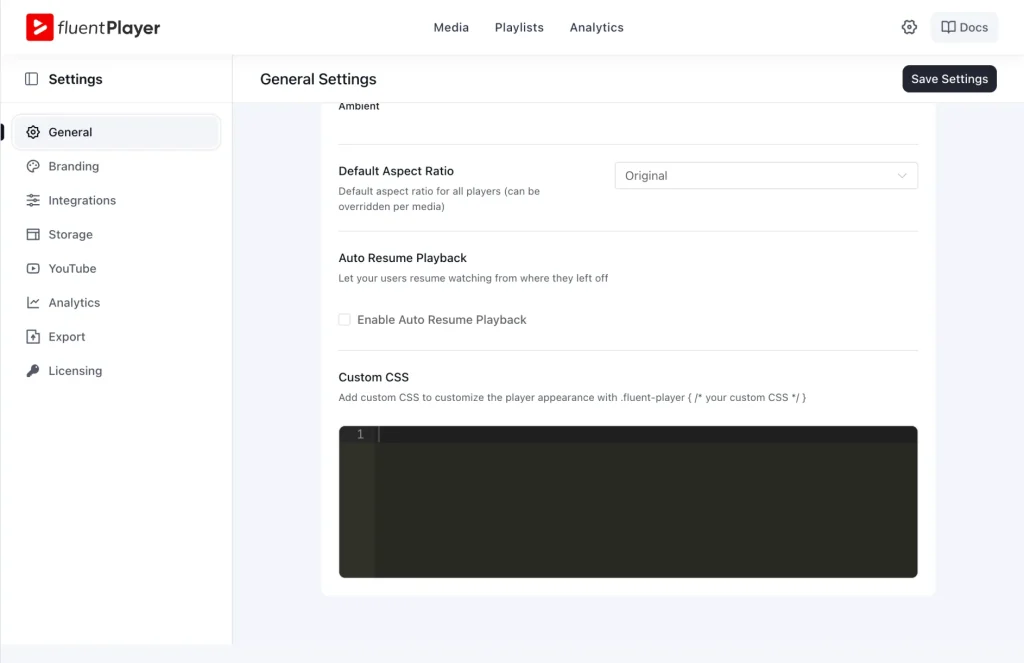Image resolution: width=1024 pixels, height=663 pixels.
Task: Click the Branding palette icon
Action: [33, 166]
